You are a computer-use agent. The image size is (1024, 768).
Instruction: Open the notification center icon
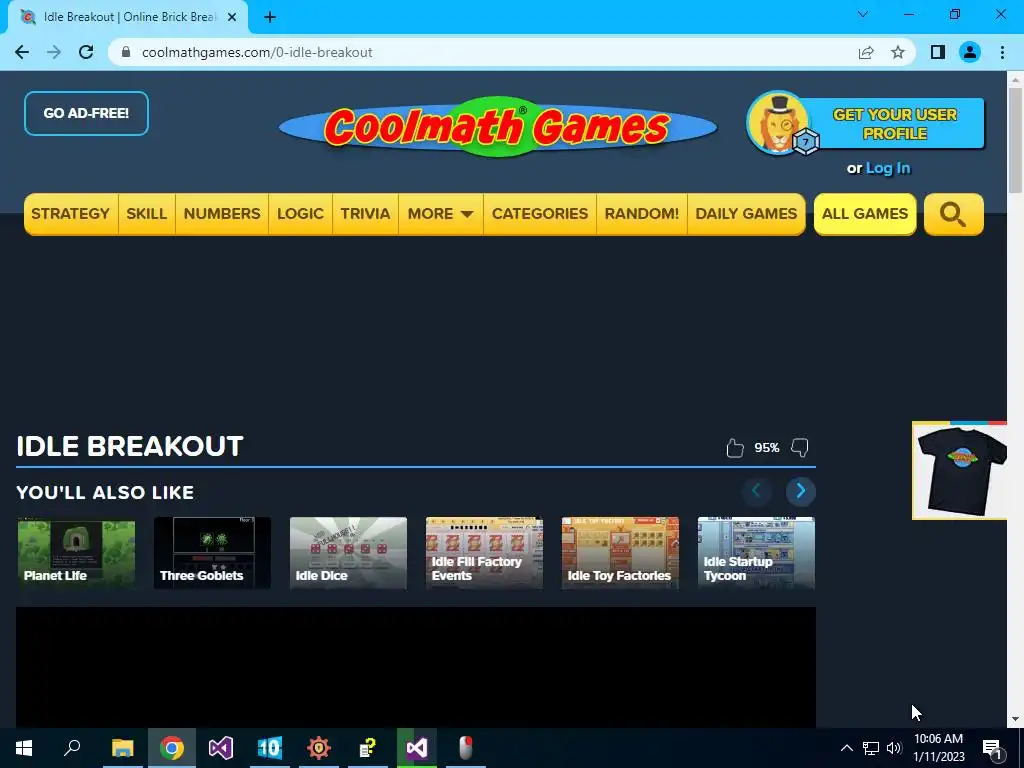tap(992, 749)
